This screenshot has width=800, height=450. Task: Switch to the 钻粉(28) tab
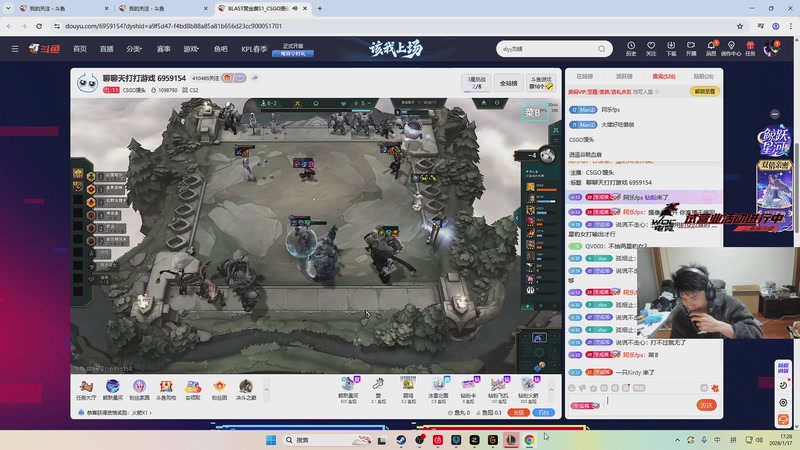(x=703, y=77)
